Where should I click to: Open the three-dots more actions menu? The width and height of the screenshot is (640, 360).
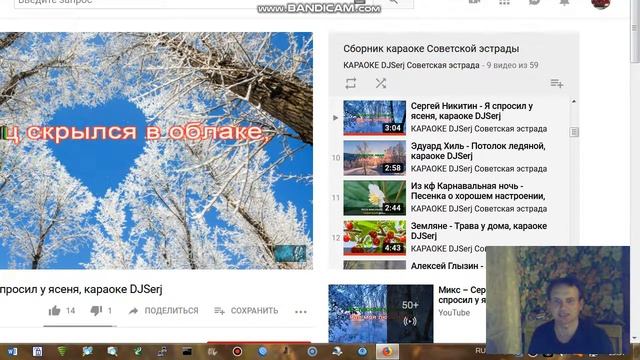tap(301, 311)
